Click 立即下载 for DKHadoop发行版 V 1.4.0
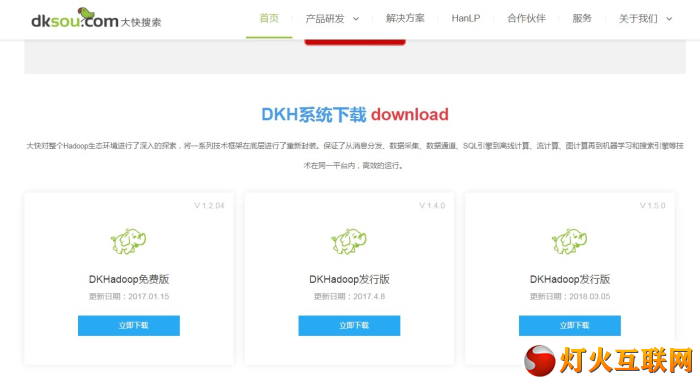The height and width of the screenshot is (385, 700). click(x=350, y=326)
